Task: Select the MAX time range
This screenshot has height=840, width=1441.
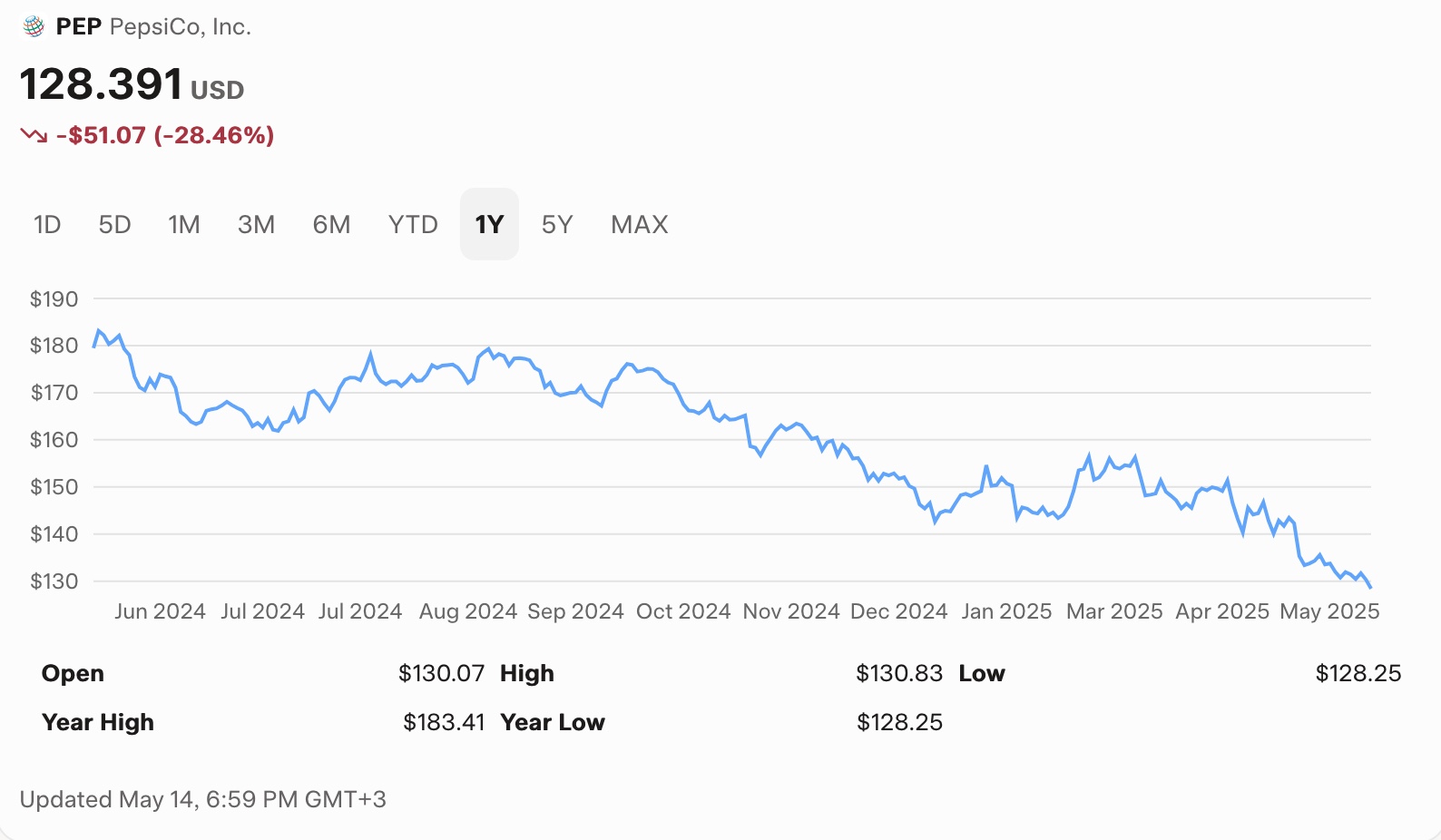Action: click(x=640, y=224)
